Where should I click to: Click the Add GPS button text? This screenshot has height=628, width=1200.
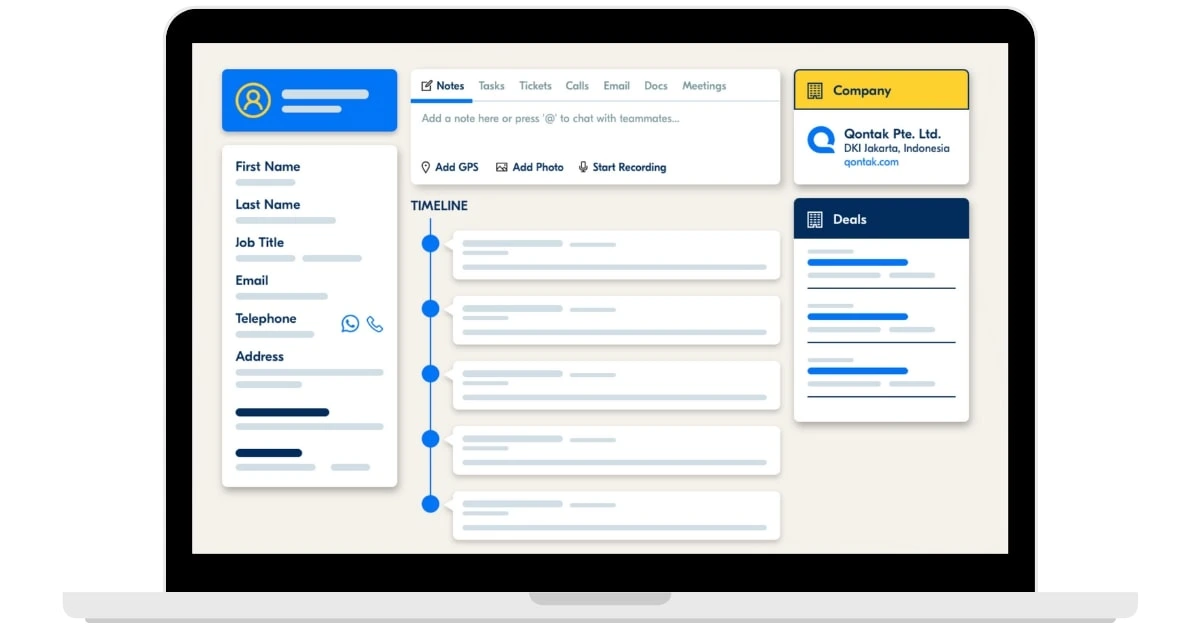(x=457, y=167)
